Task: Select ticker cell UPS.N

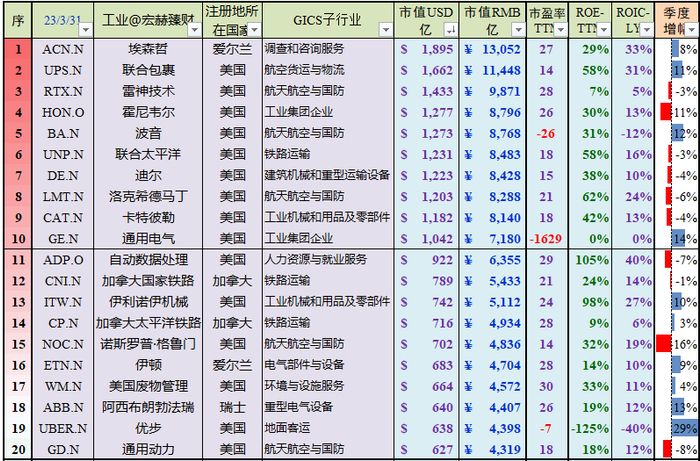Action: click(63, 70)
